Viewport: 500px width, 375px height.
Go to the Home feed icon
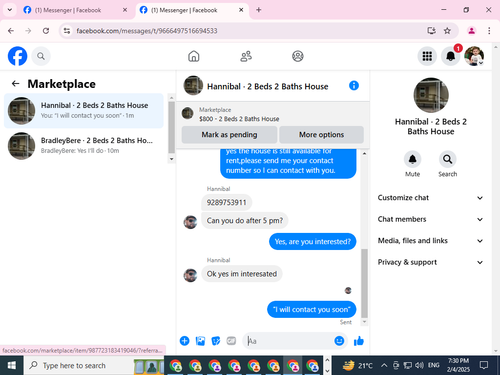pos(194,56)
